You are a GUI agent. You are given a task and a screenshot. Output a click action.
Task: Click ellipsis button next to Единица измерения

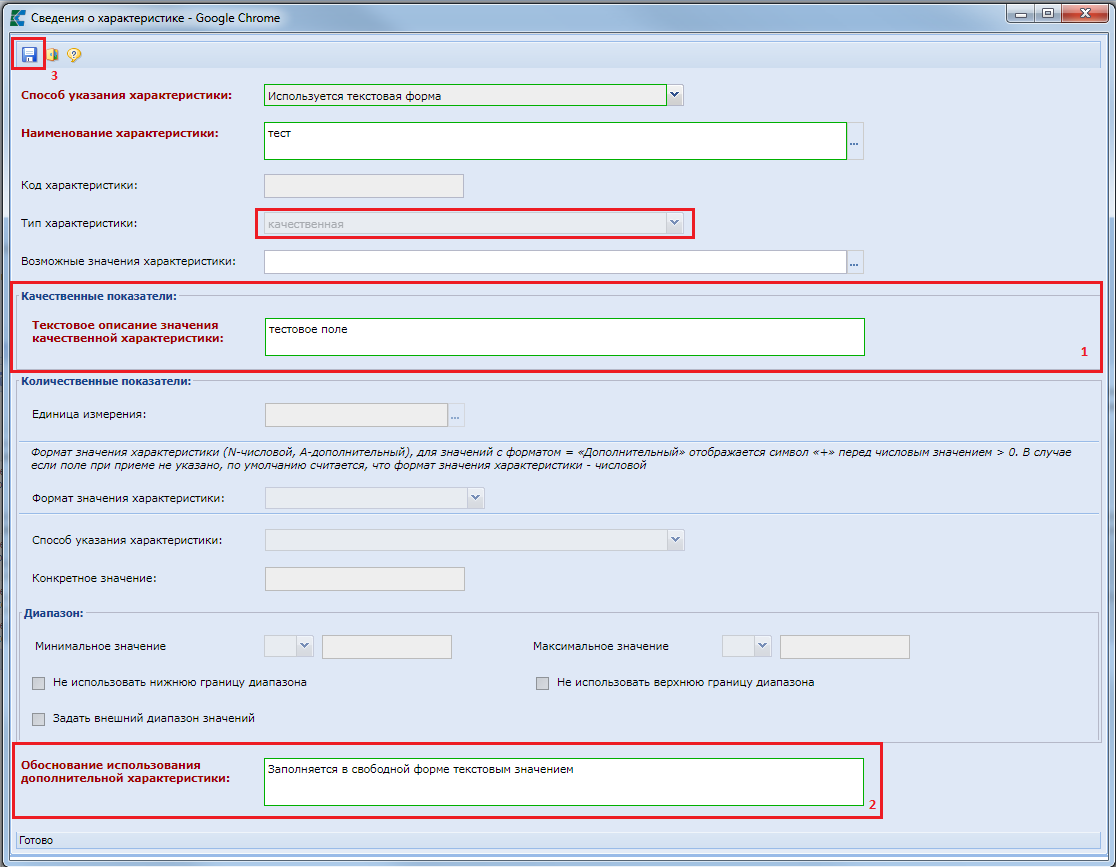click(456, 415)
